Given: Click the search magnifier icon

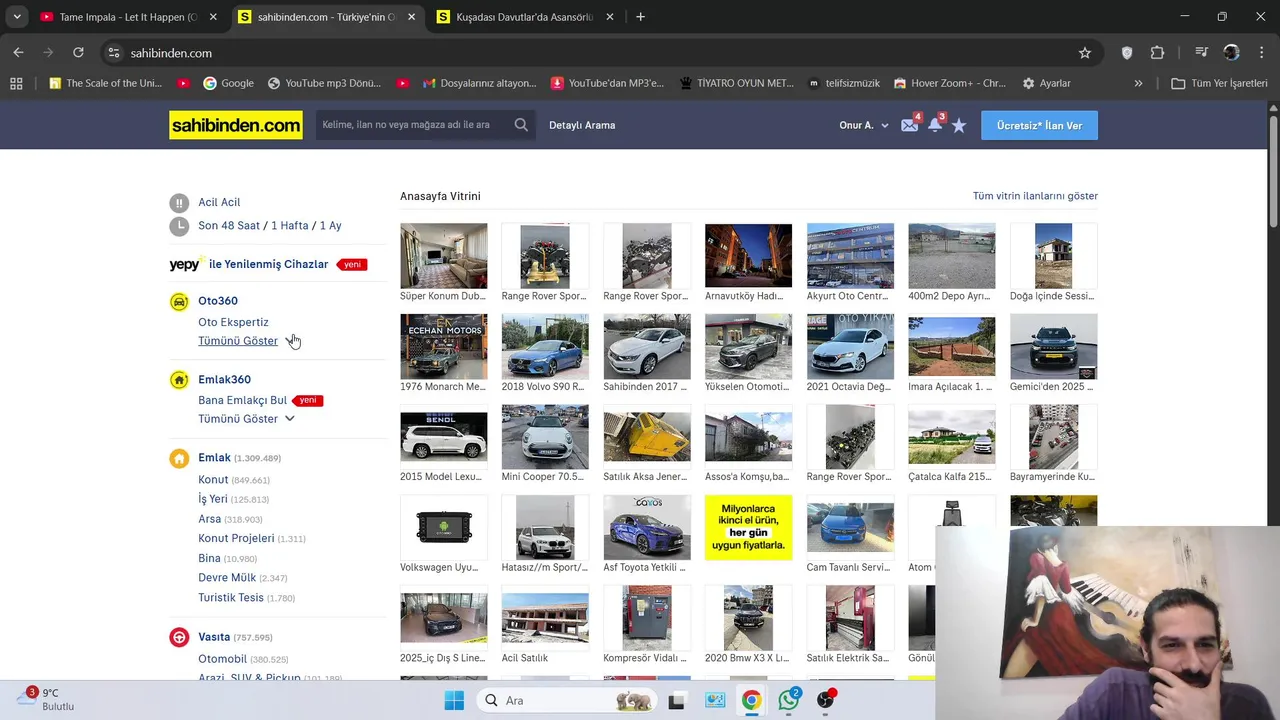Looking at the screenshot, I should (x=521, y=125).
